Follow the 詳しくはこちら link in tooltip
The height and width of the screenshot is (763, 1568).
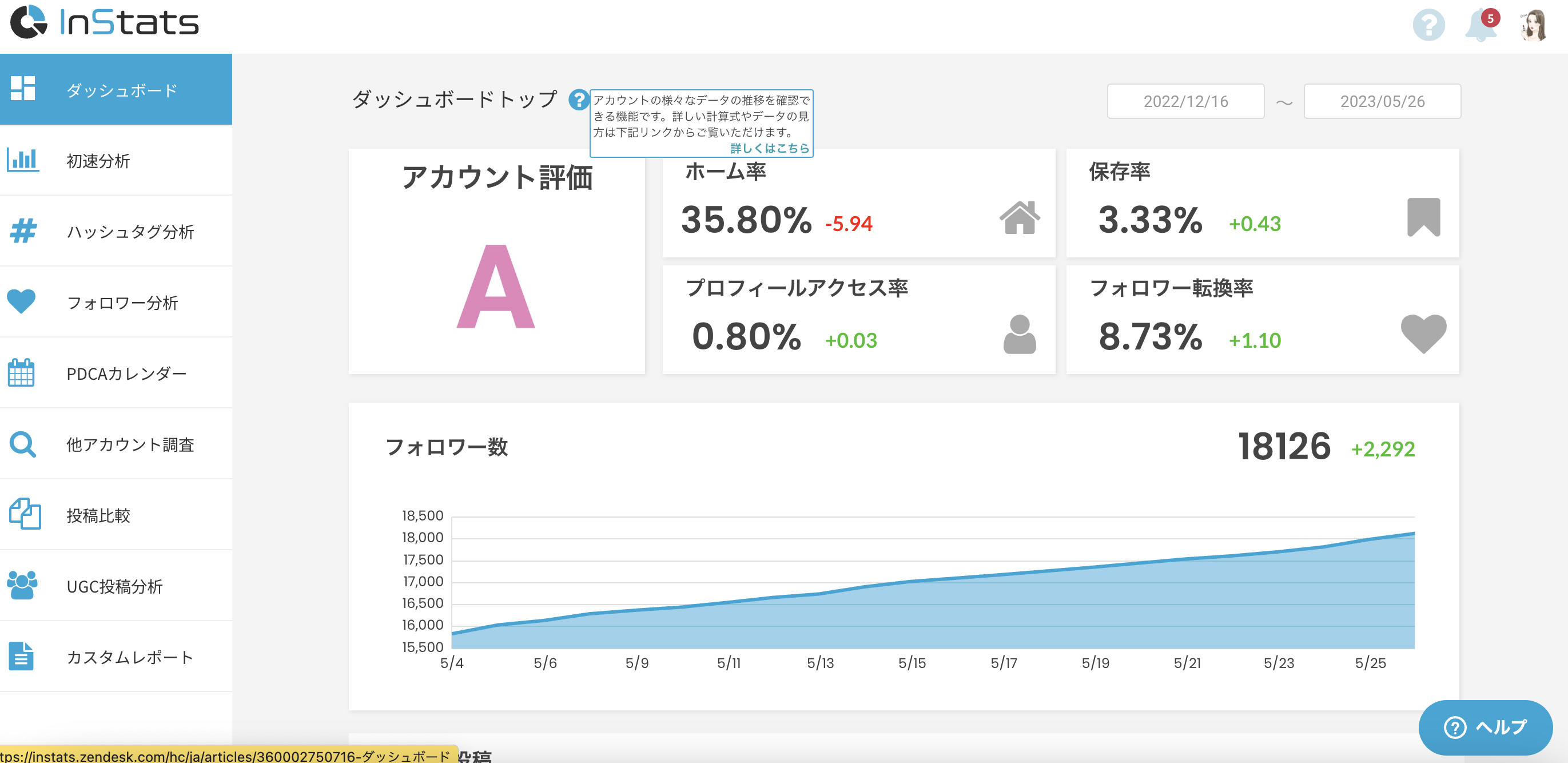pyautogui.click(x=769, y=148)
